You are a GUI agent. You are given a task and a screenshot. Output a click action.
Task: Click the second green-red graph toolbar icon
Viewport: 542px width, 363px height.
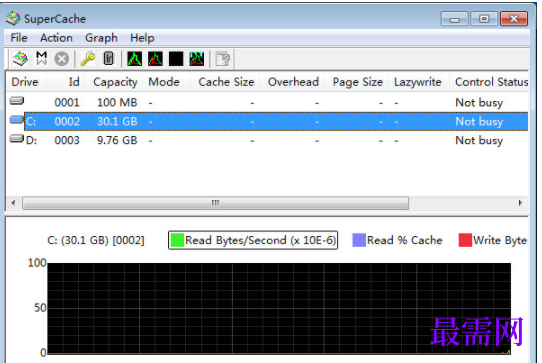click(155, 59)
